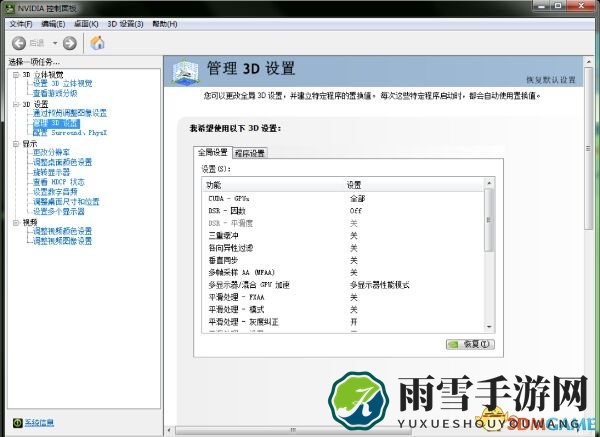Open the Home page icon
The image size is (600, 437).
pos(97,42)
